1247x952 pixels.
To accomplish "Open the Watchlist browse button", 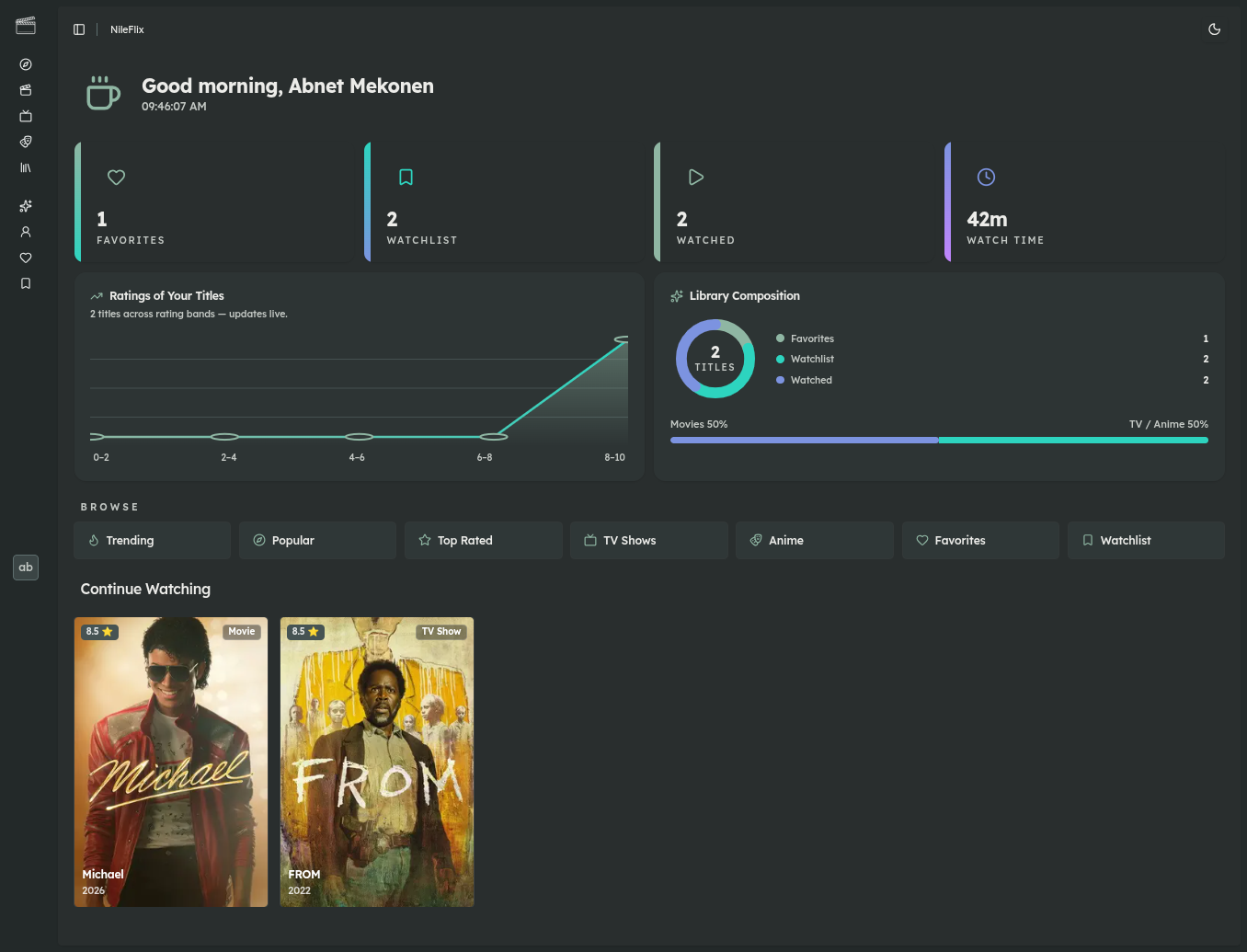I will click(1146, 541).
